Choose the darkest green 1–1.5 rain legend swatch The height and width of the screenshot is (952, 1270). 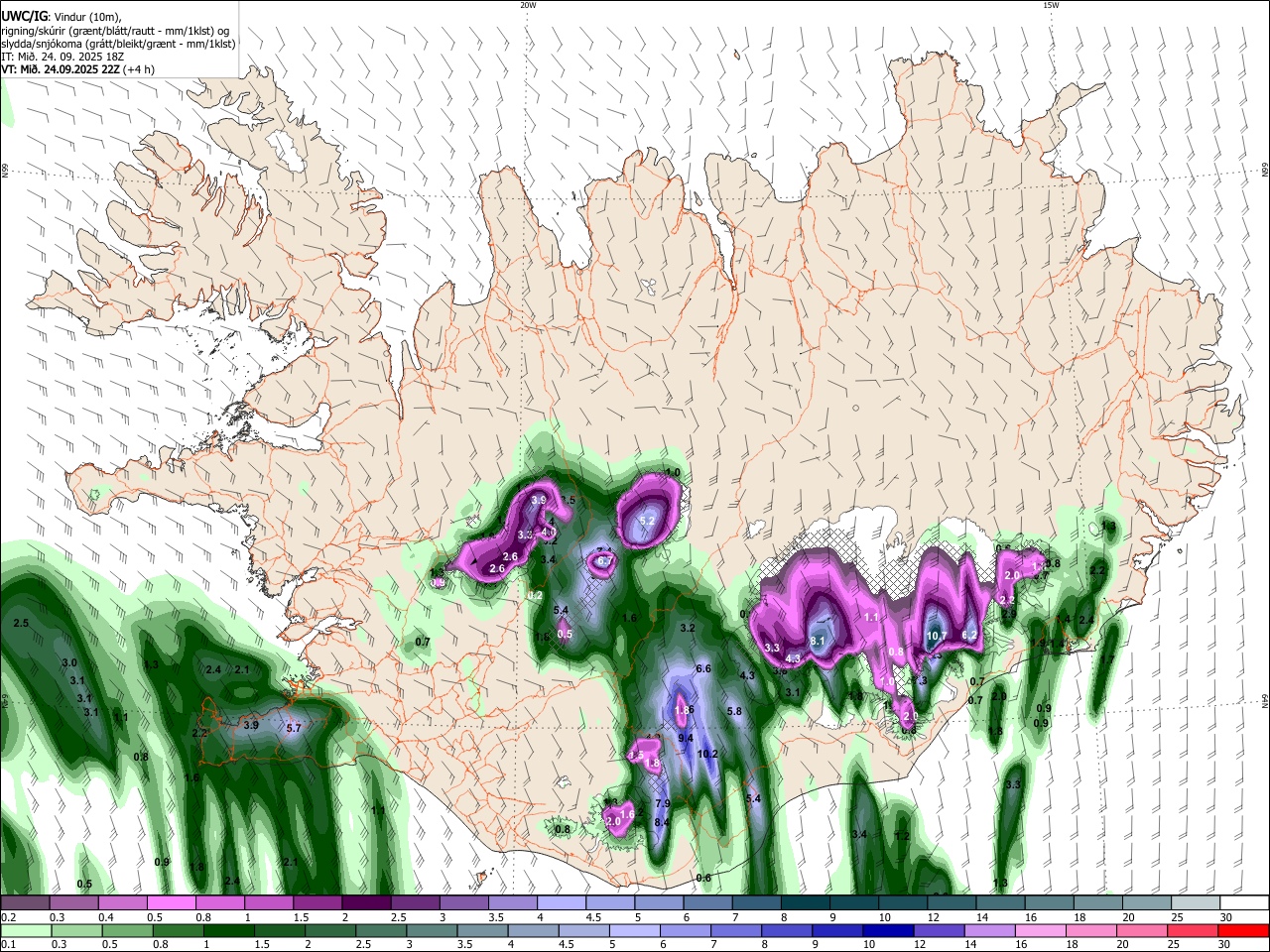coord(229,930)
